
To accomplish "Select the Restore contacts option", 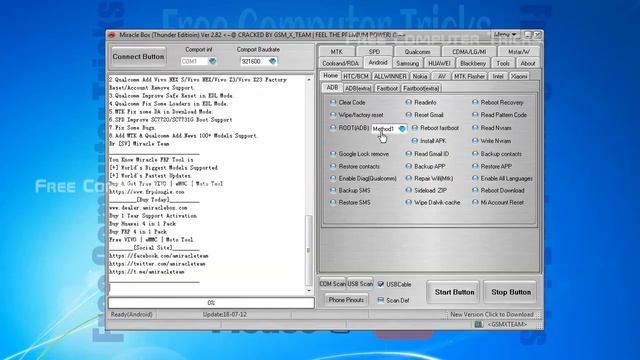I will point(355,167).
